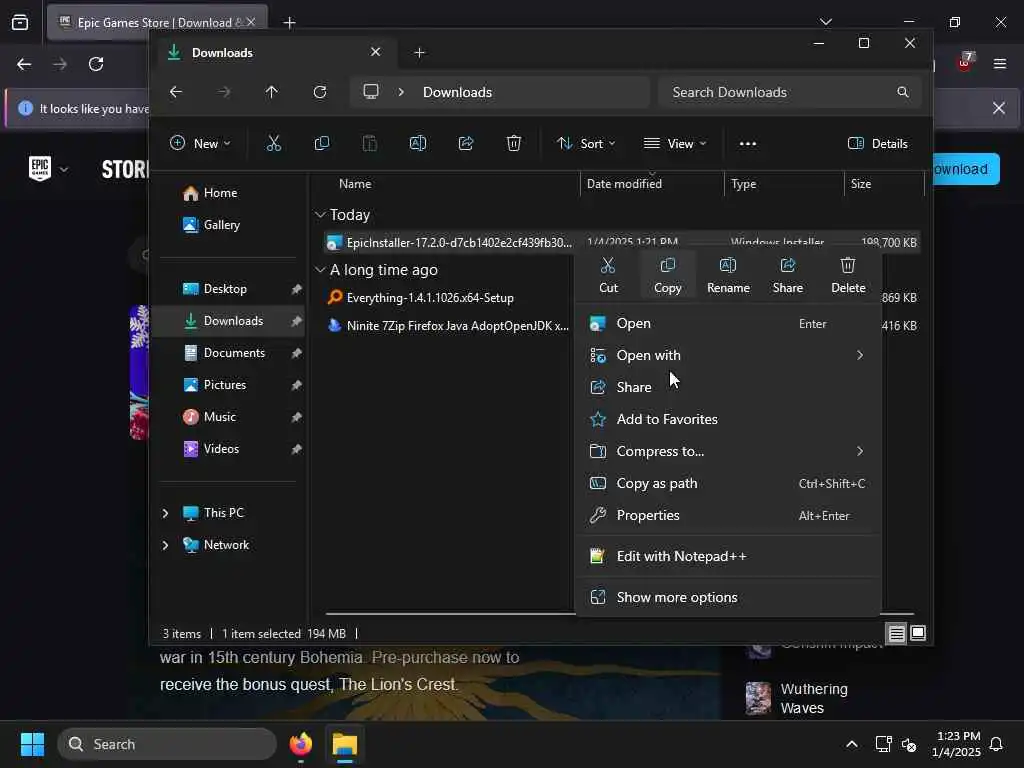Click the Rename icon in Explorer toolbar
Screen dimensions: 1024x768
(418, 143)
